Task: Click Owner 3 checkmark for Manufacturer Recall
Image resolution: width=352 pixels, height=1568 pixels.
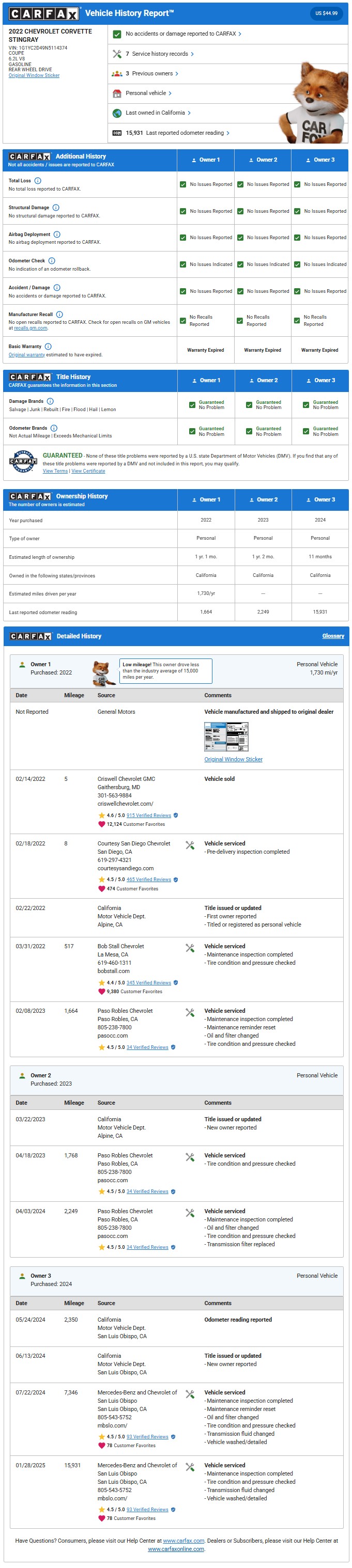Action: coord(297,320)
